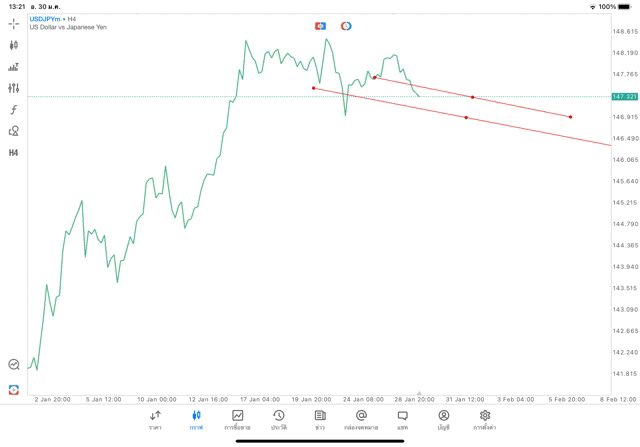Tap the red-blue rectangular icon above chart
This screenshot has height=447, width=640.
[320, 25]
